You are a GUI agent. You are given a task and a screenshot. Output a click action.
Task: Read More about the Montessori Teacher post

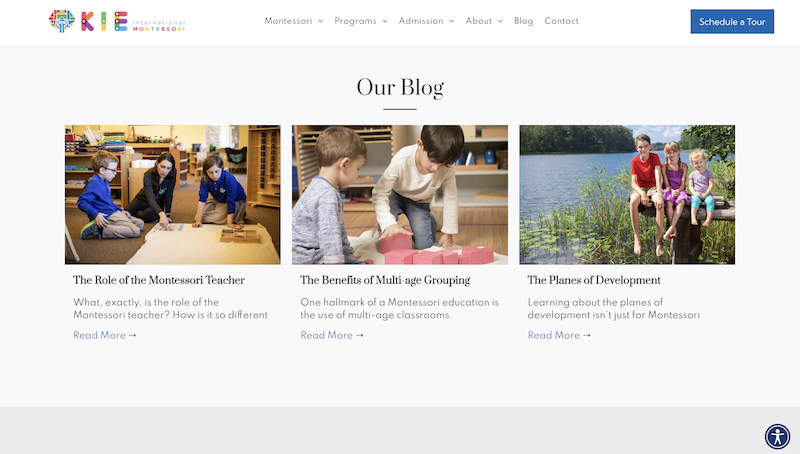pos(105,335)
